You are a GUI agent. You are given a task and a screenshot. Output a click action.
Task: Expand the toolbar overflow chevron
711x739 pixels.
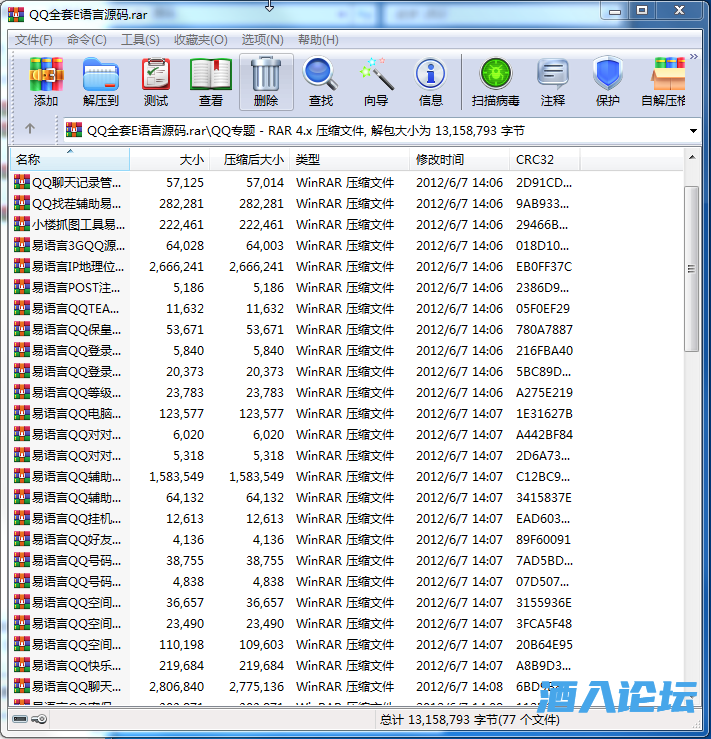[x=694, y=57]
